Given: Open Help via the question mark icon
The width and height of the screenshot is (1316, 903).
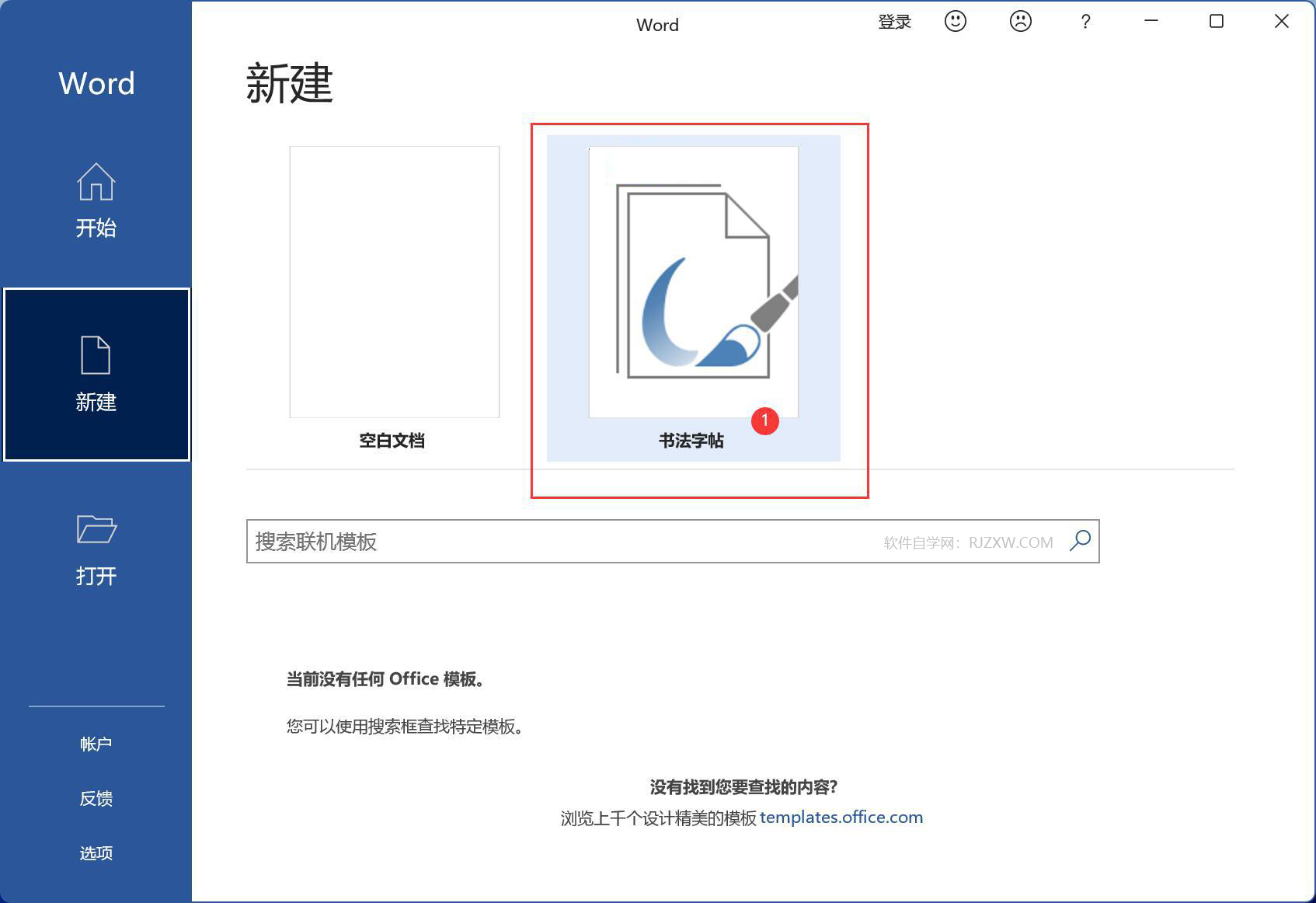Looking at the screenshot, I should [x=1084, y=22].
